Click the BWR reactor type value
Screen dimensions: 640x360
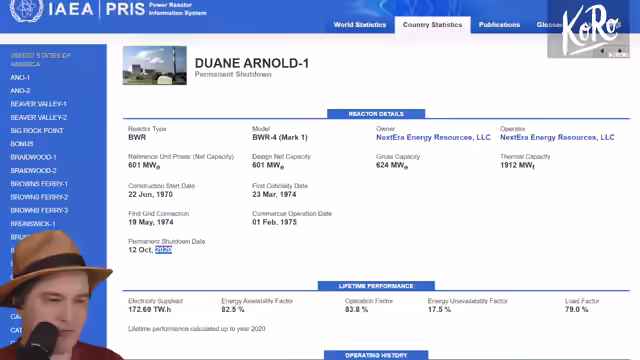click(137, 138)
